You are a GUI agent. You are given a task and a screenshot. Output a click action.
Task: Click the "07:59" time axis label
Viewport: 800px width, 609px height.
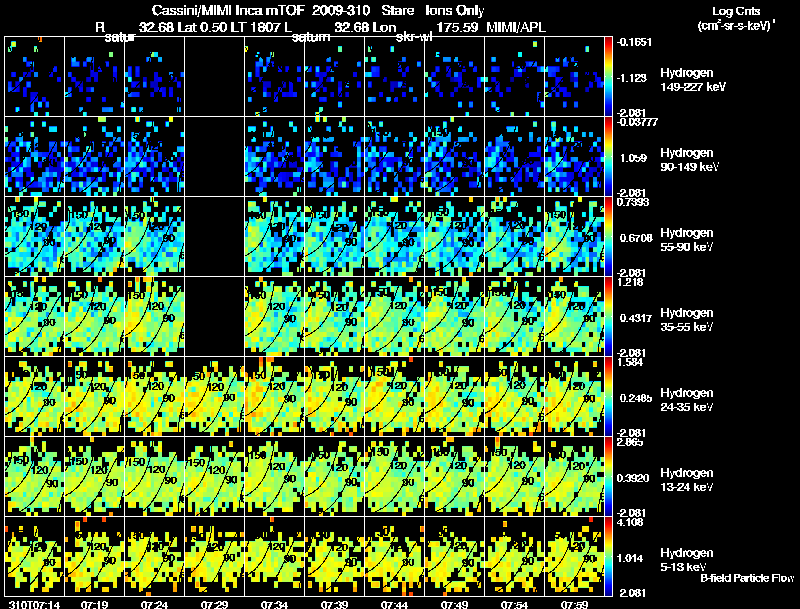(574, 605)
